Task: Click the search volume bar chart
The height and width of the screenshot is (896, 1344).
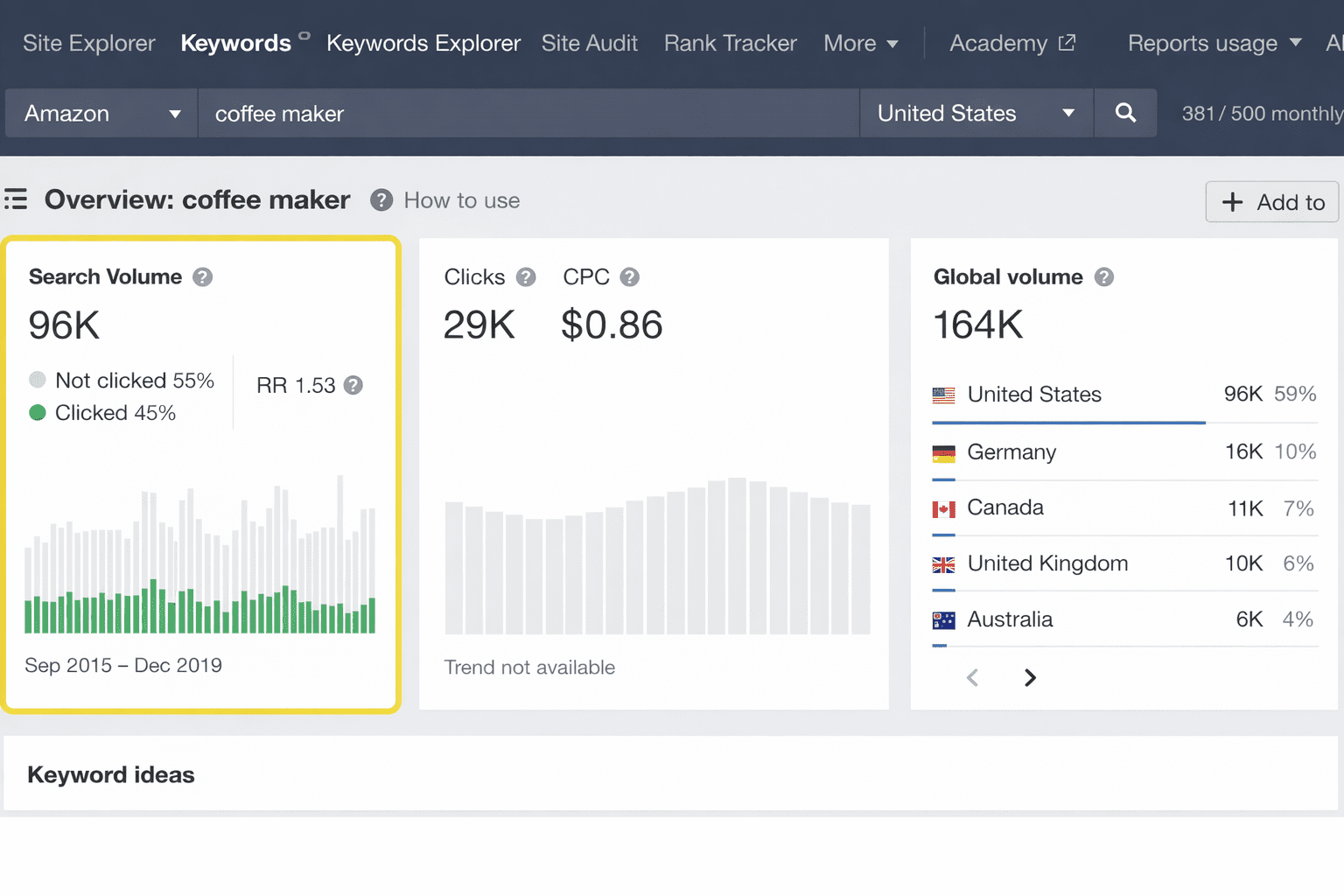Action: 199,554
